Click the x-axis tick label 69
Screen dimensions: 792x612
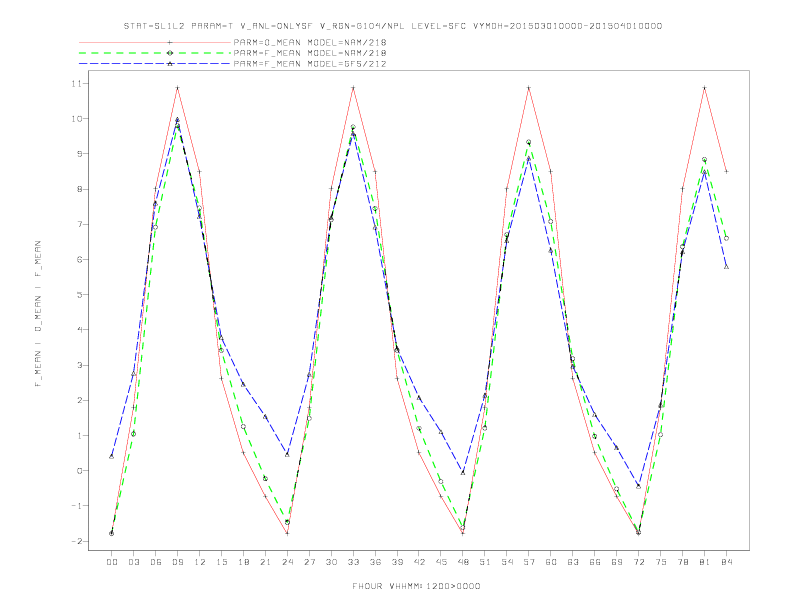click(617, 562)
